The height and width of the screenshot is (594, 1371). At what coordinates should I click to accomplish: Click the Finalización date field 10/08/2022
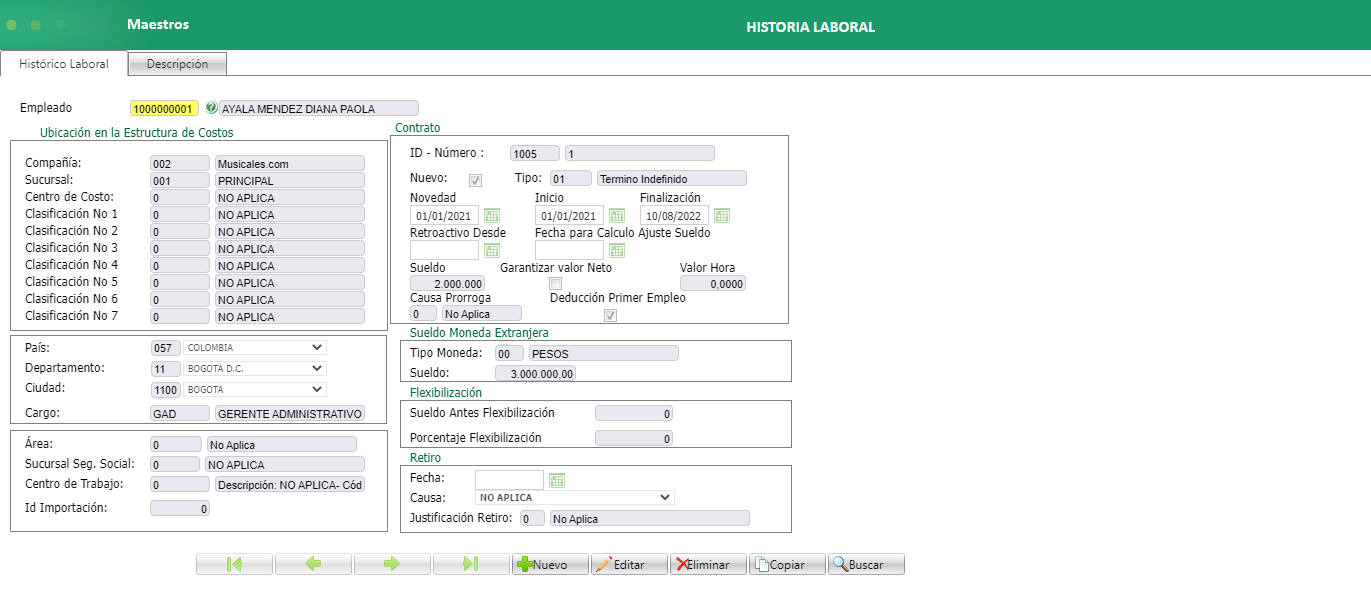pyautogui.click(x=675, y=216)
